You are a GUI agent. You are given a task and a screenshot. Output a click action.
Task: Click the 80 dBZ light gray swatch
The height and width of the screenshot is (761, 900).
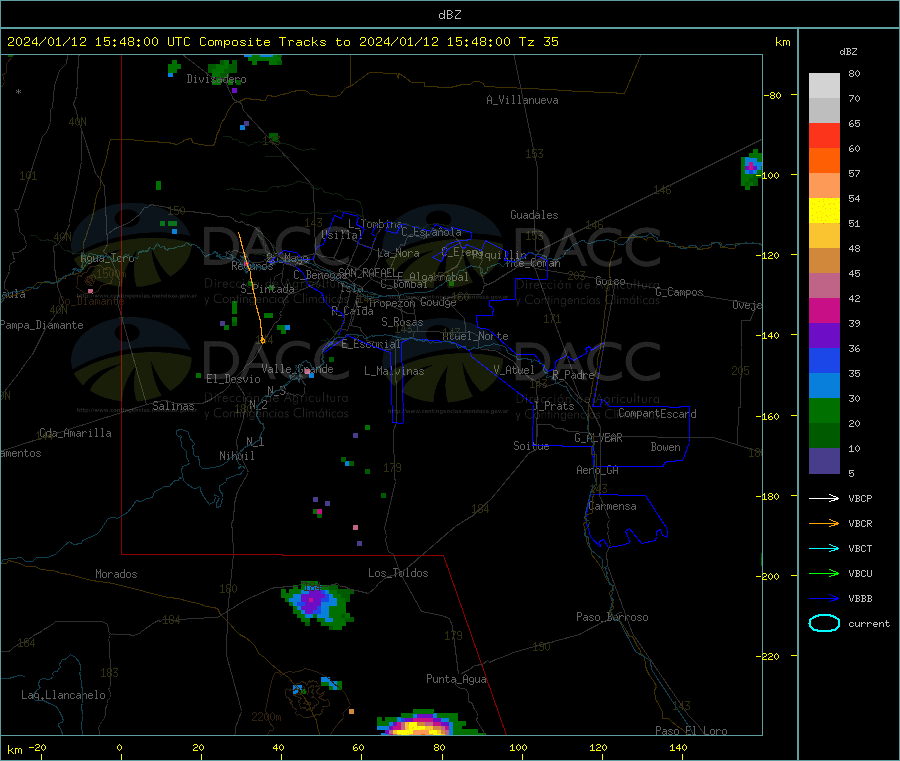click(824, 86)
